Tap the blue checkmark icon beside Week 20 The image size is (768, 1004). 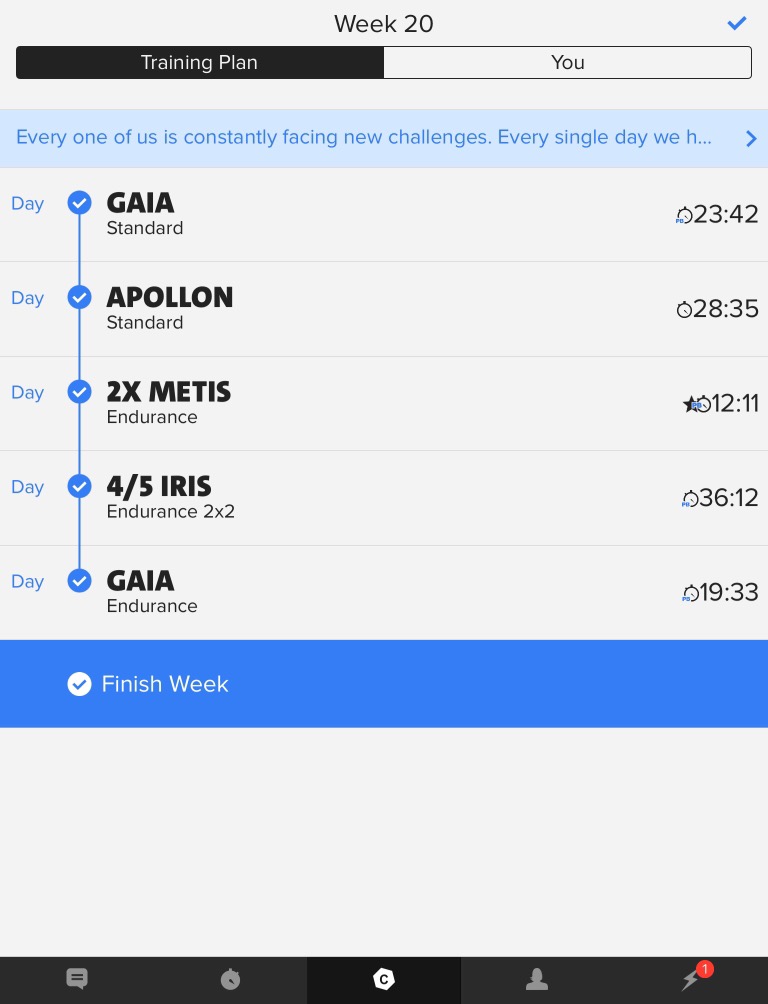737,23
